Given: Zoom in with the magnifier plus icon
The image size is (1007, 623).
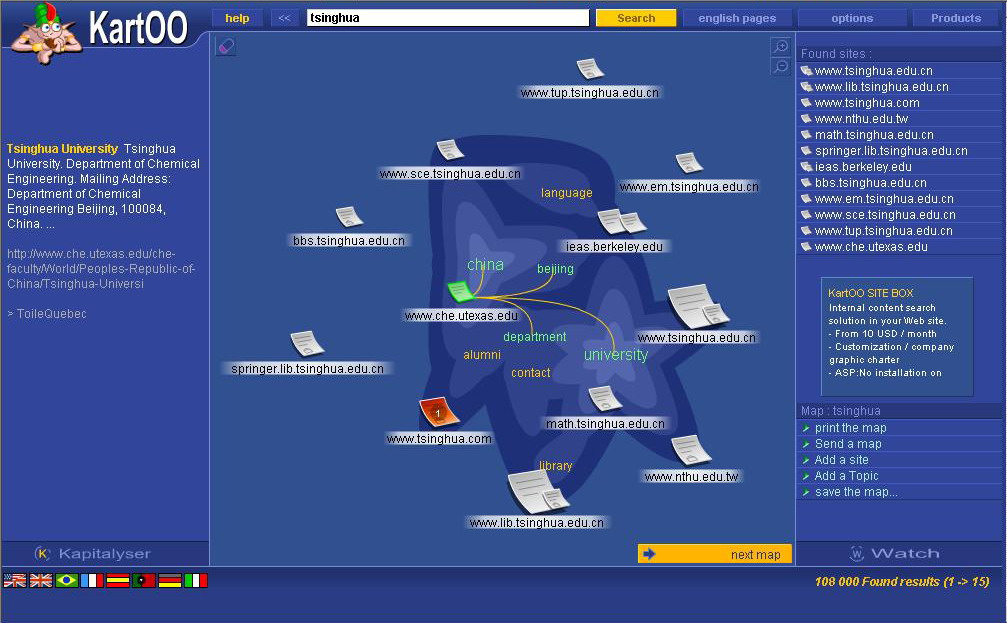Looking at the screenshot, I should (780, 46).
